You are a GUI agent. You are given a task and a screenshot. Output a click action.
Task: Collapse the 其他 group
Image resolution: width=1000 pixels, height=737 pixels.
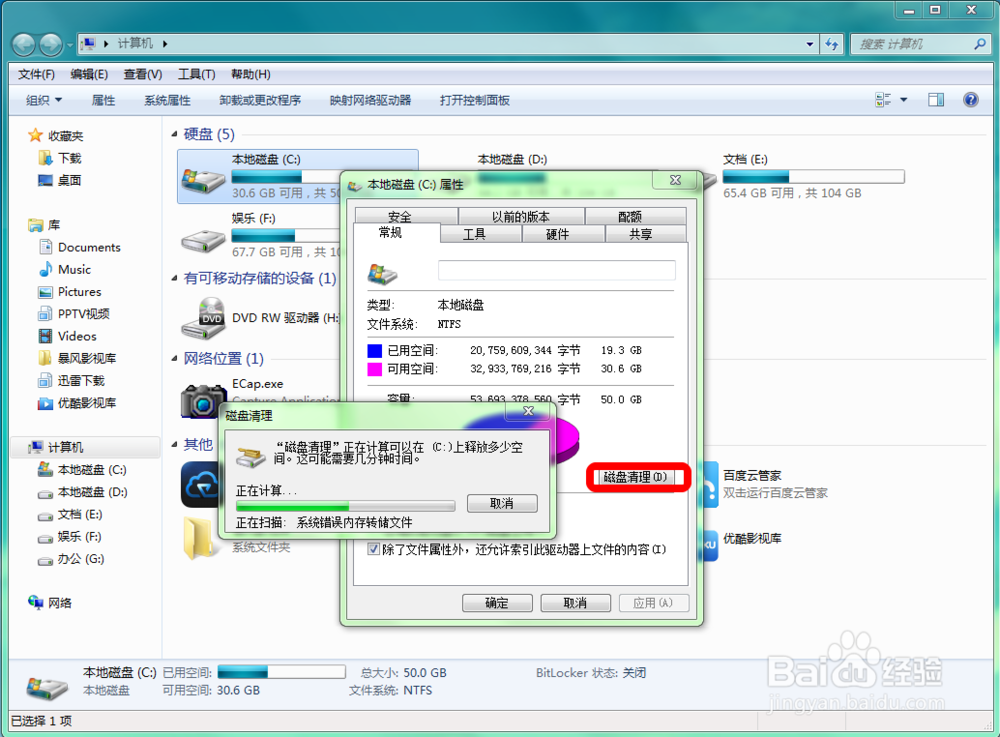(x=175, y=444)
